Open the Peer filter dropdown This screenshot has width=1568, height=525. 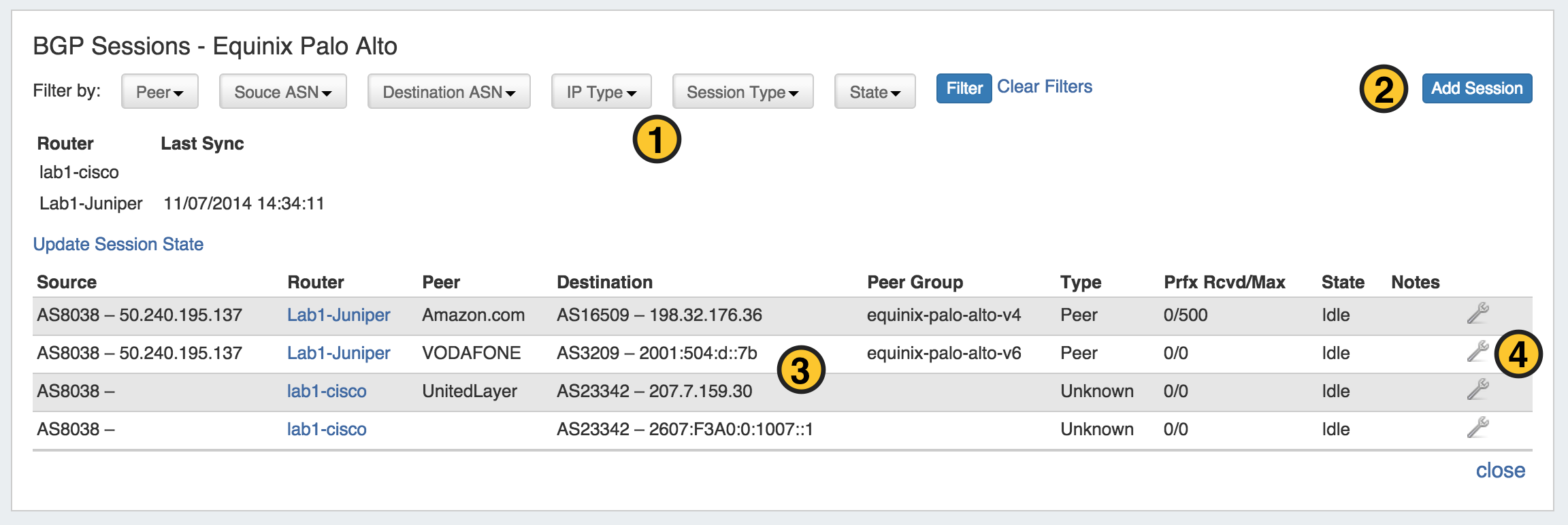(x=160, y=92)
